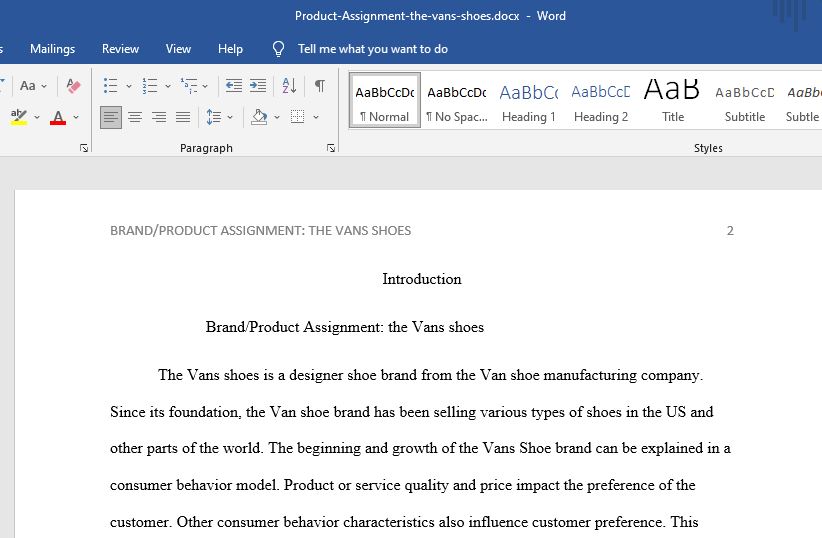Image resolution: width=822 pixels, height=538 pixels.
Task: Toggle align left
Action: (x=111, y=117)
